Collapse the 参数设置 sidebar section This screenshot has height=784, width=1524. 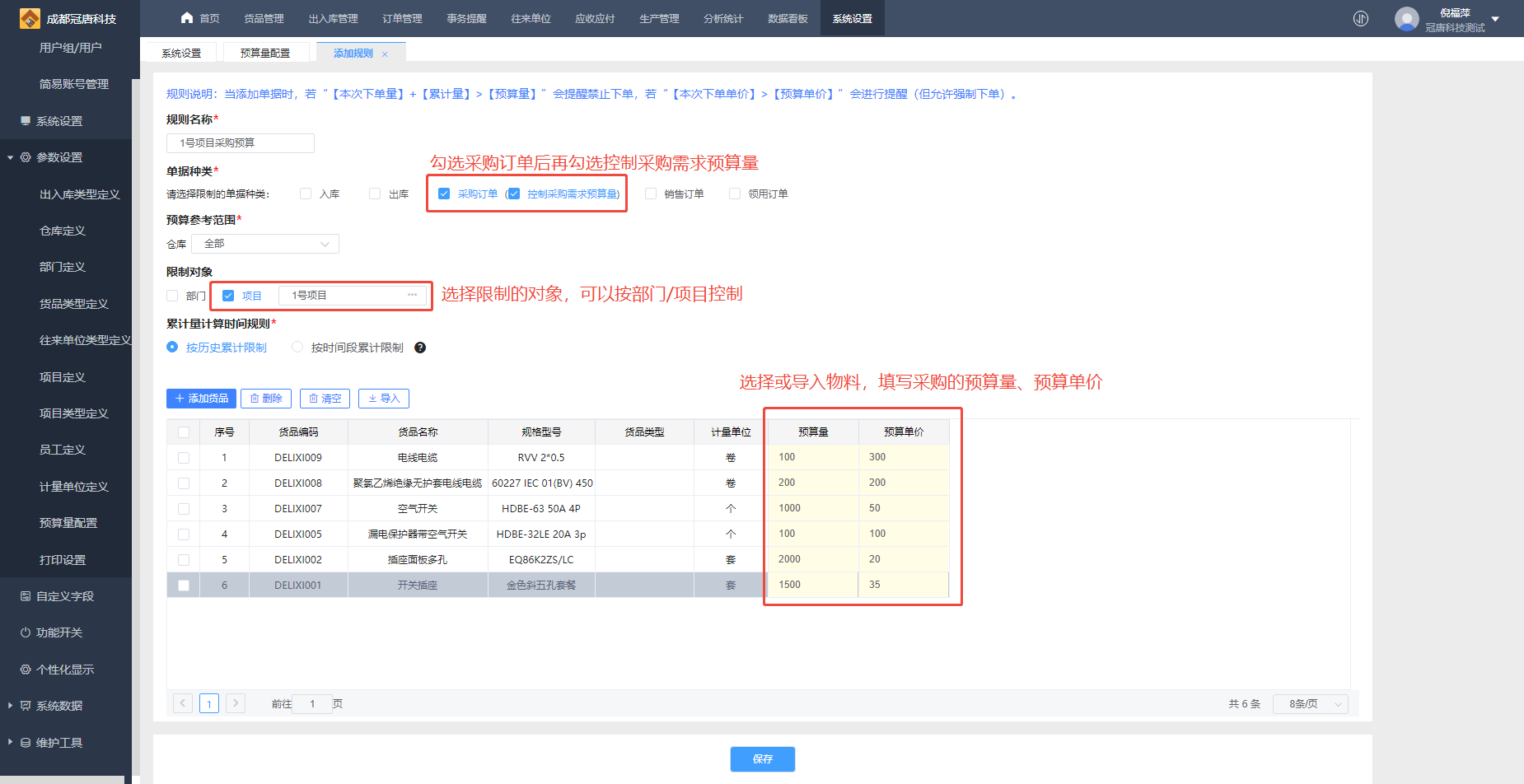[11, 157]
